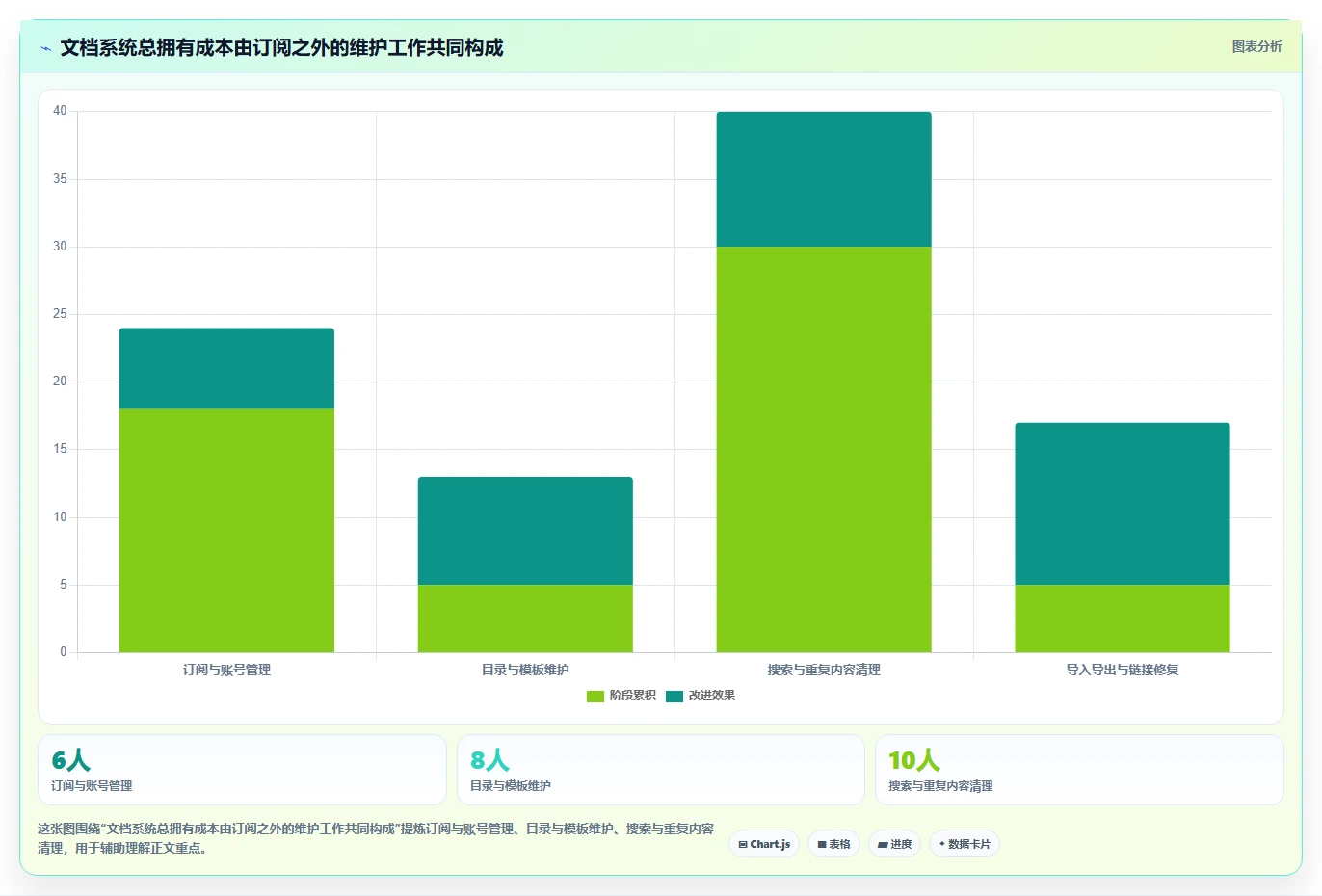Click the small blue icon before the title

[x=45, y=48]
